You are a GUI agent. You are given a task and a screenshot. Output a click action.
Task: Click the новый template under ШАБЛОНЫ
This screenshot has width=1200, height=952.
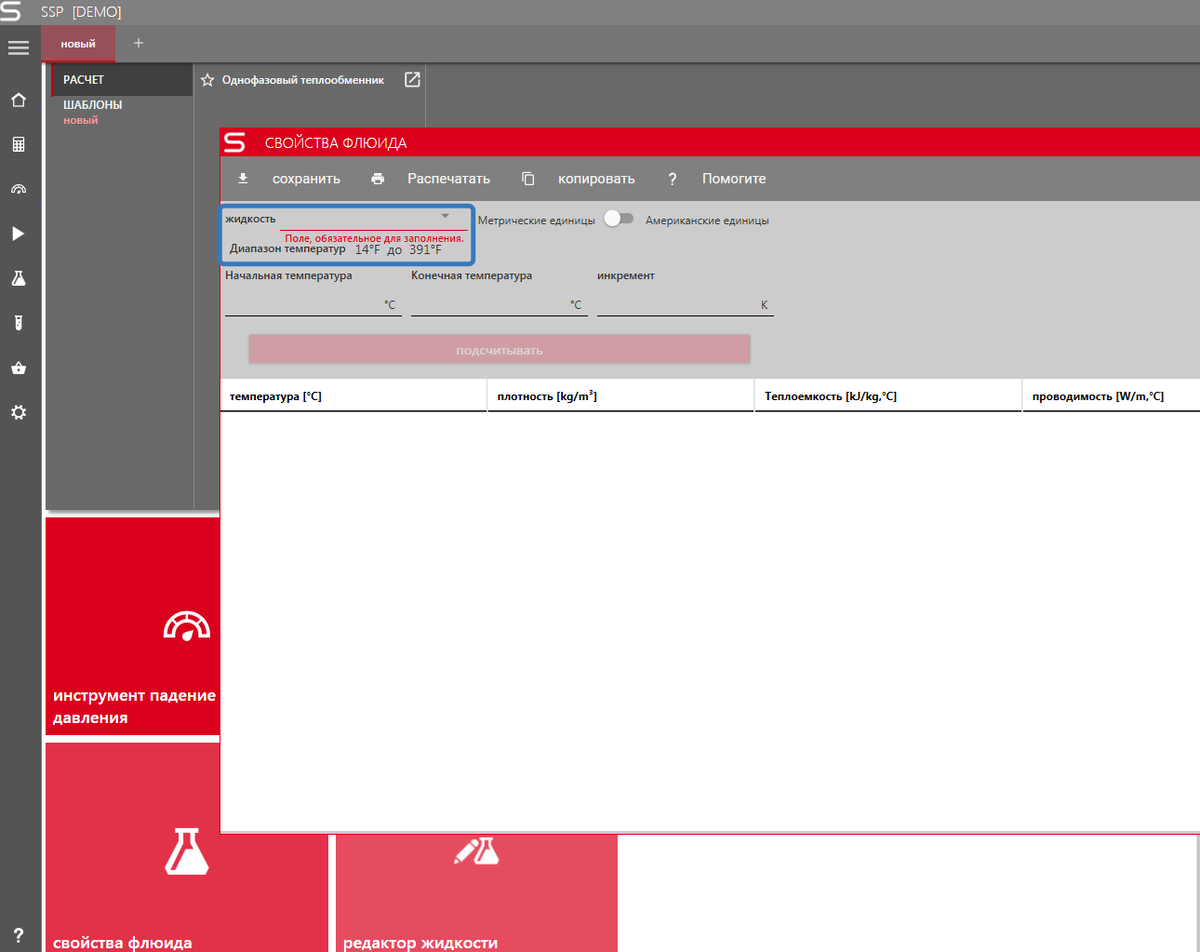pyautogui.click(x=81, y=120)
